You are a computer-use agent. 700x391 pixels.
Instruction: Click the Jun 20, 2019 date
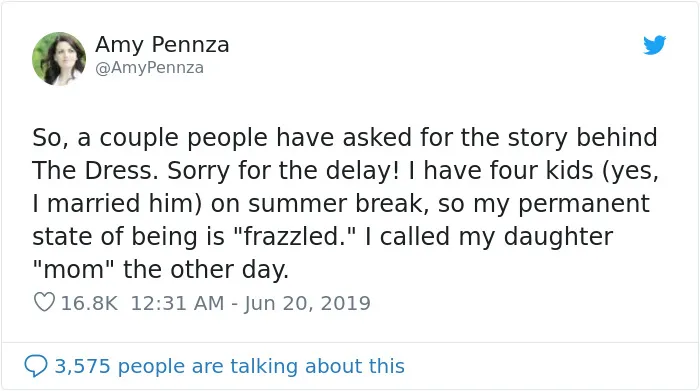click(x=307, y=304)
